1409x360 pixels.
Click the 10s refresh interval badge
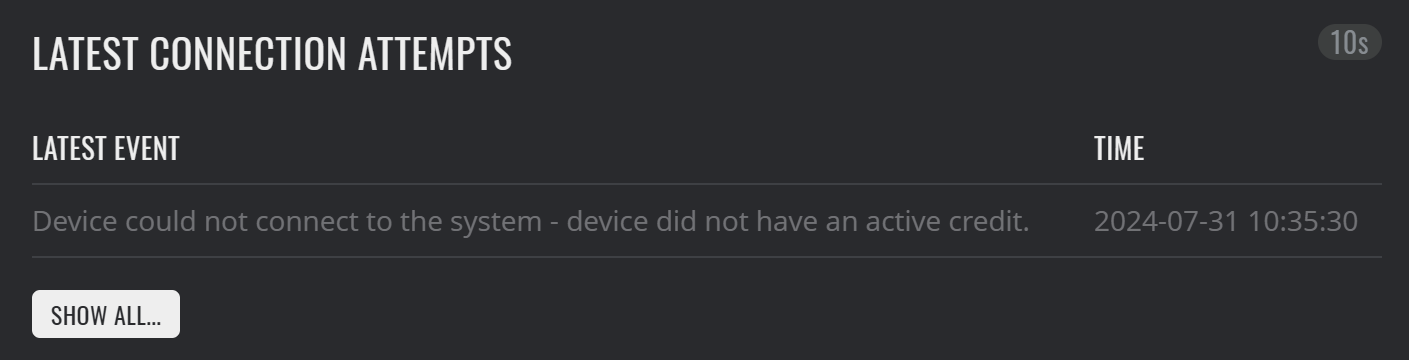(1349, 43)
